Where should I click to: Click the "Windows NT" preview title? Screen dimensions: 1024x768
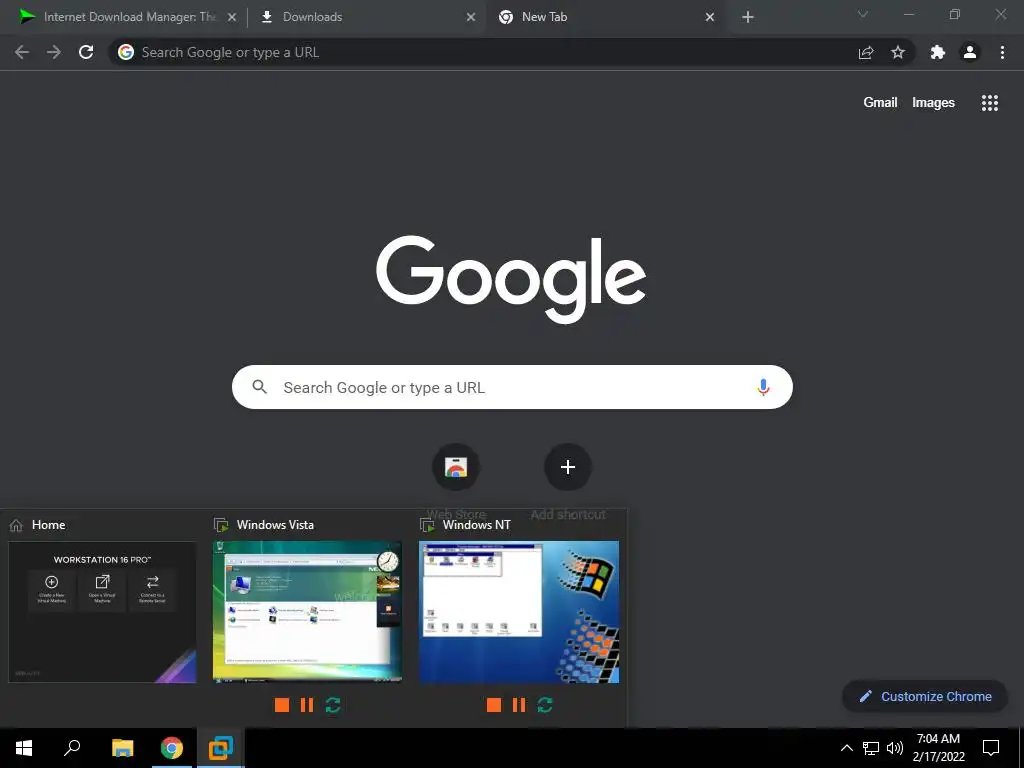pos(477,525)
